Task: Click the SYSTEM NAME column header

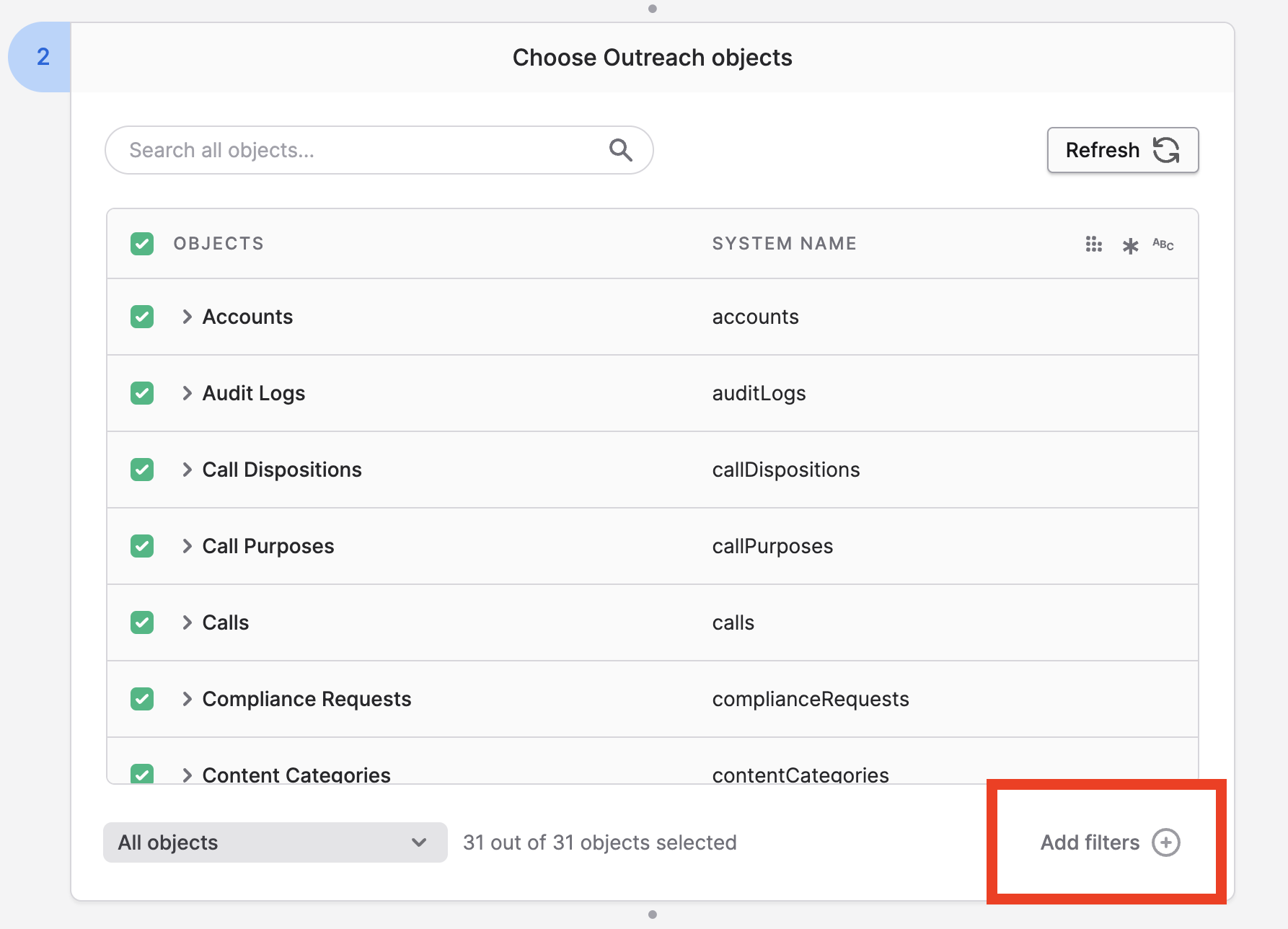Action: (785, 244)
